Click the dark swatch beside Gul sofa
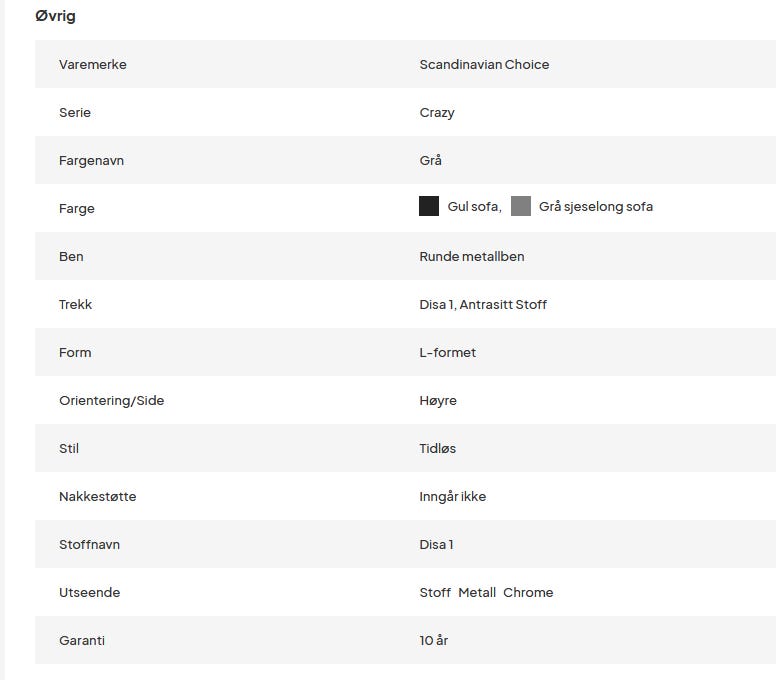The height and width of the screenshot is (680, 776). (429, 207)
